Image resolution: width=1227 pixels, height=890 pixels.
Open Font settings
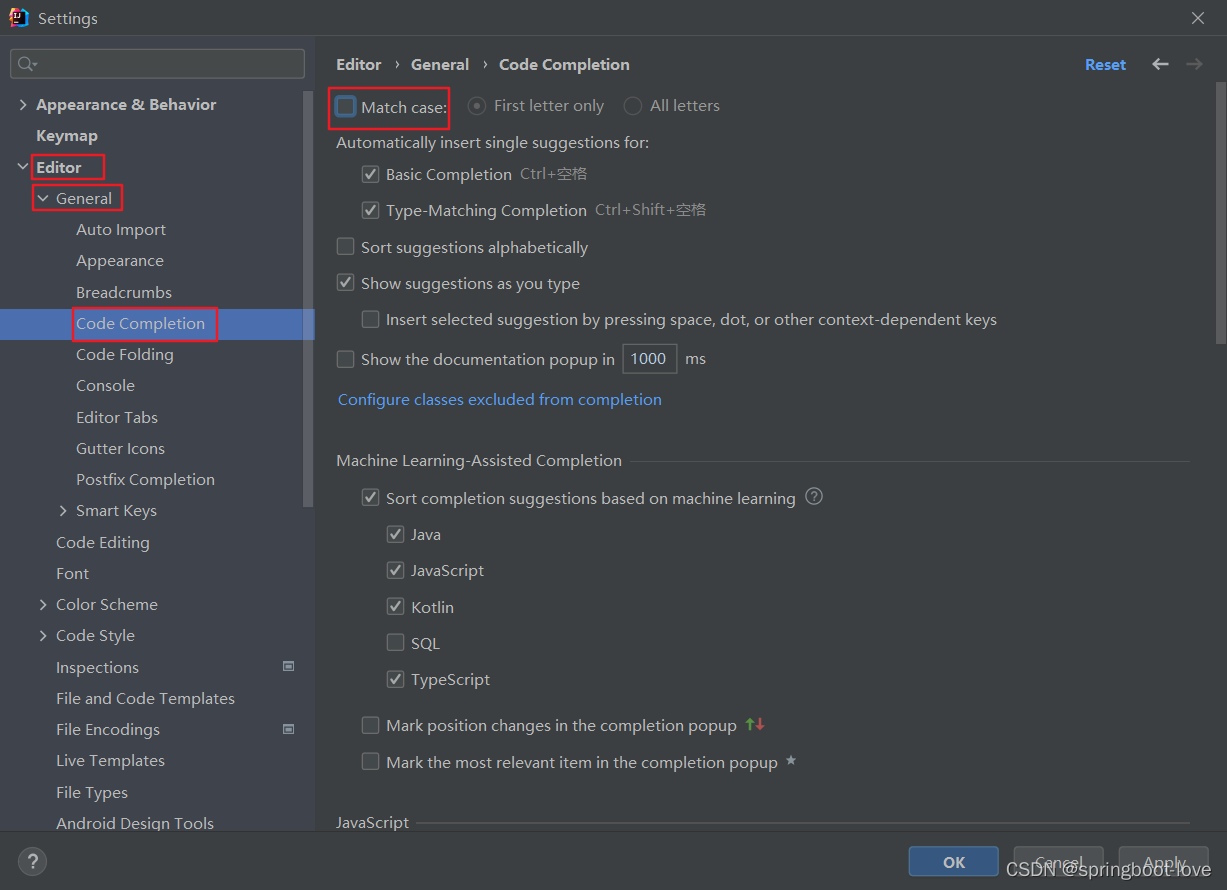pos(72,574)
